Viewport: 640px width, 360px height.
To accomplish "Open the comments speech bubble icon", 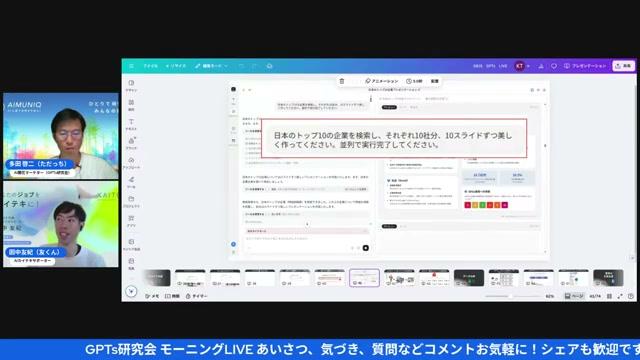I will pos(554,66).
